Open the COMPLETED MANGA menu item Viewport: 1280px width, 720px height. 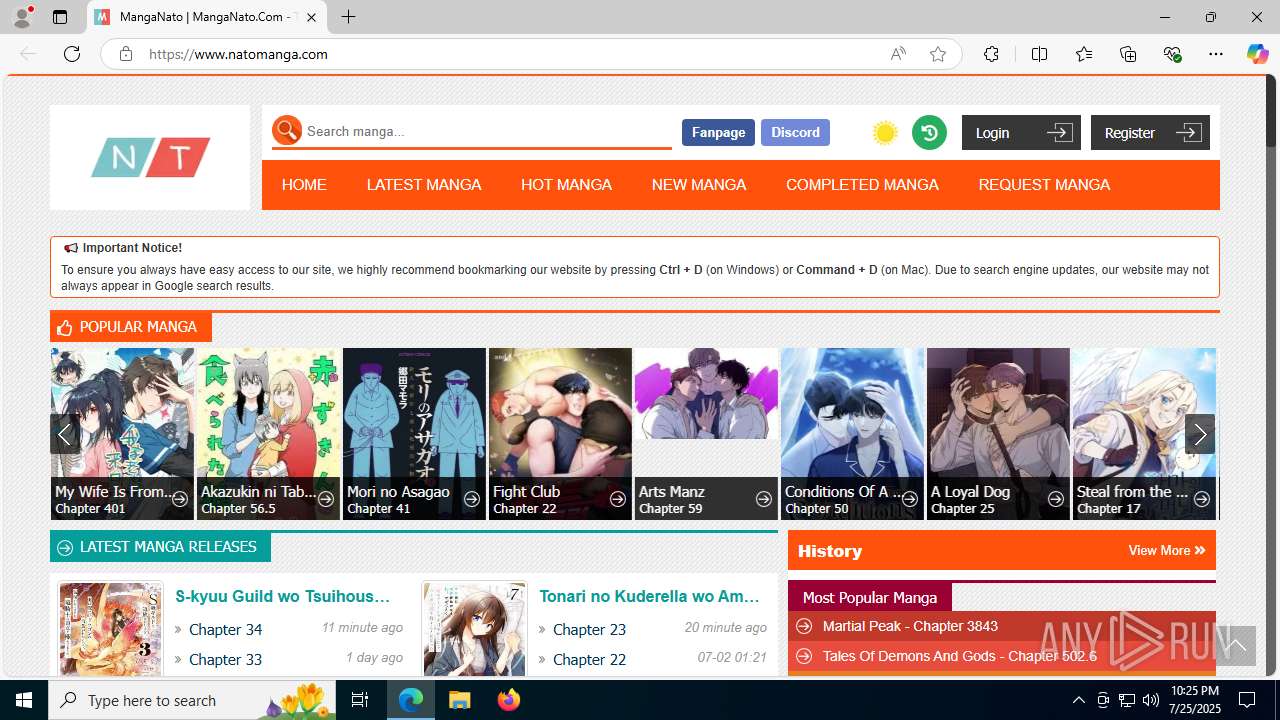[862, 185]
